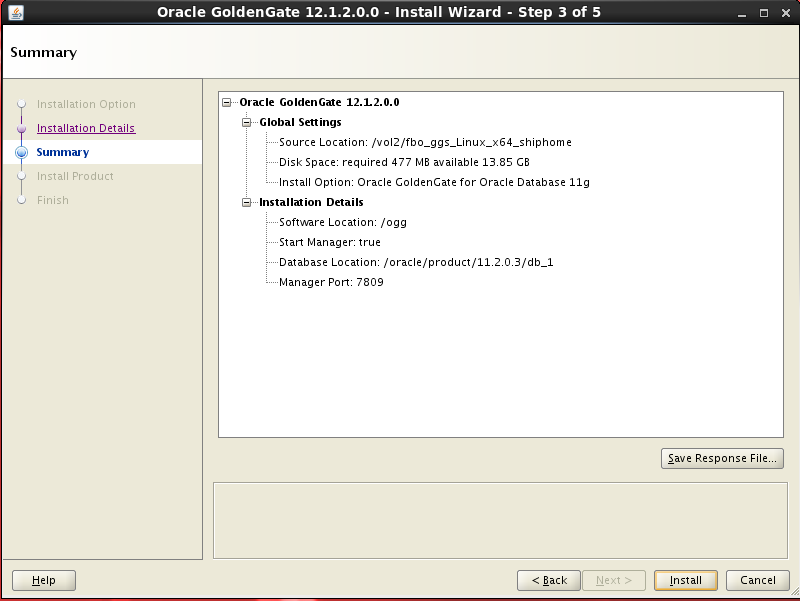Click the Install Product step label

click(x=75, y=176)
